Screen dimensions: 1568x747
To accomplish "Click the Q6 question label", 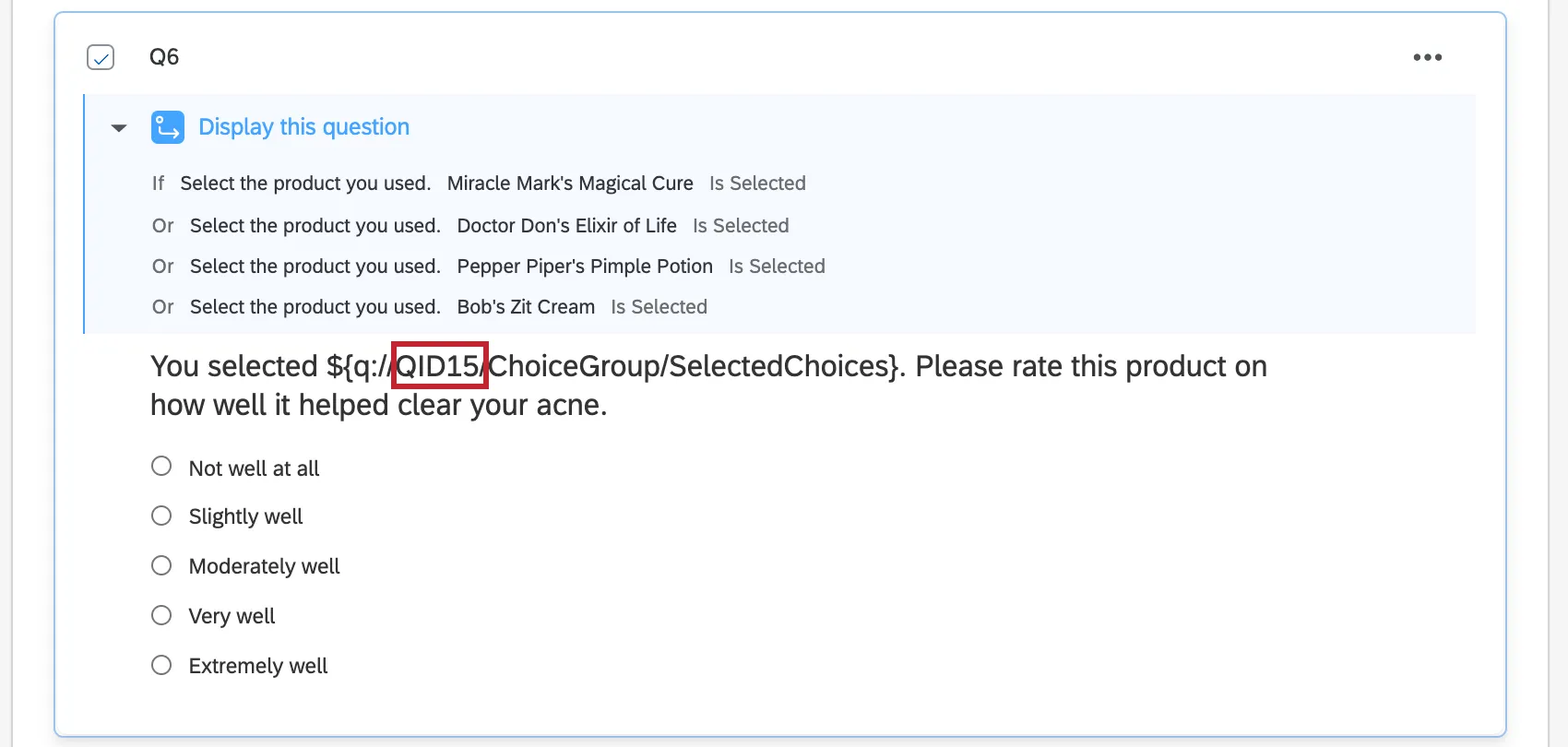I will pos(162,56).
